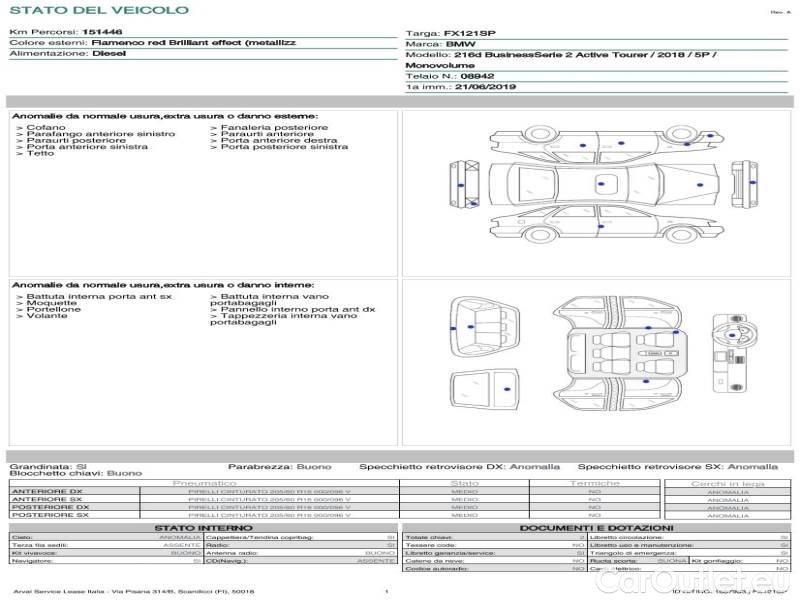Select the Paraurti posteriore entry
Viewport: 800px width, 600px height.
tap(71, 140)
